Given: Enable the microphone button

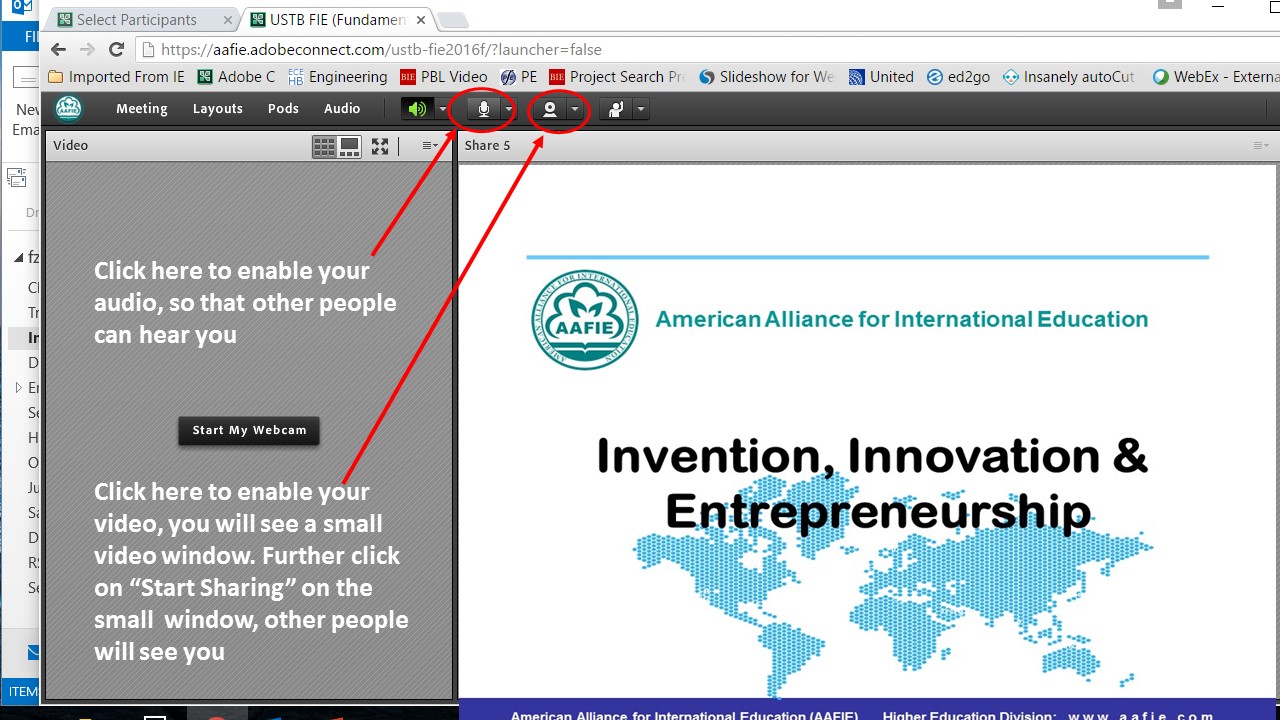Looking at the screenshot, I should click(x=484, y=109).
